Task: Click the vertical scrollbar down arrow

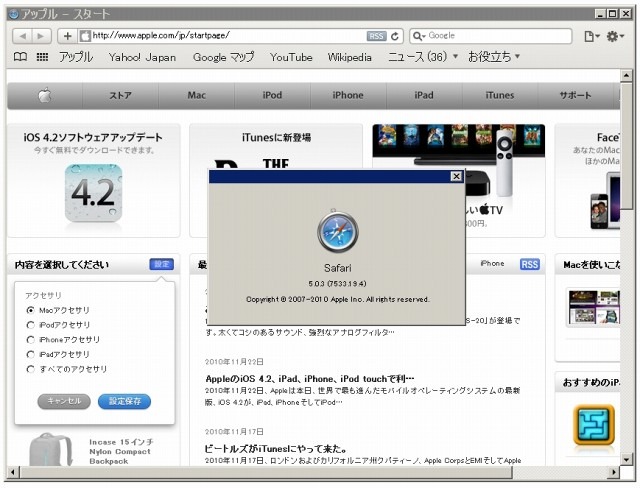Action: pos(627,459)
